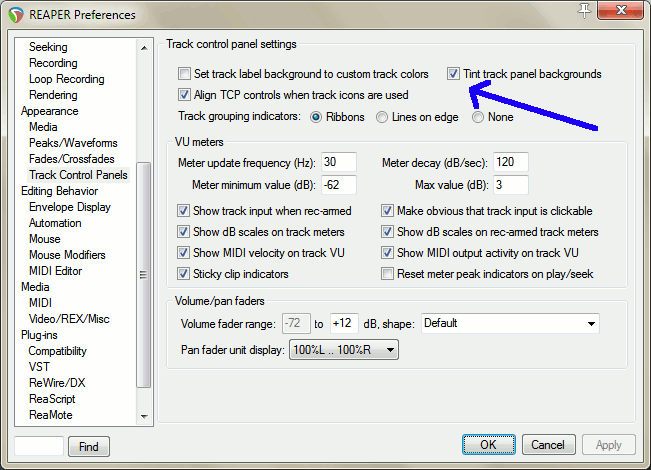Open MIDI Editor preferences

56,271
